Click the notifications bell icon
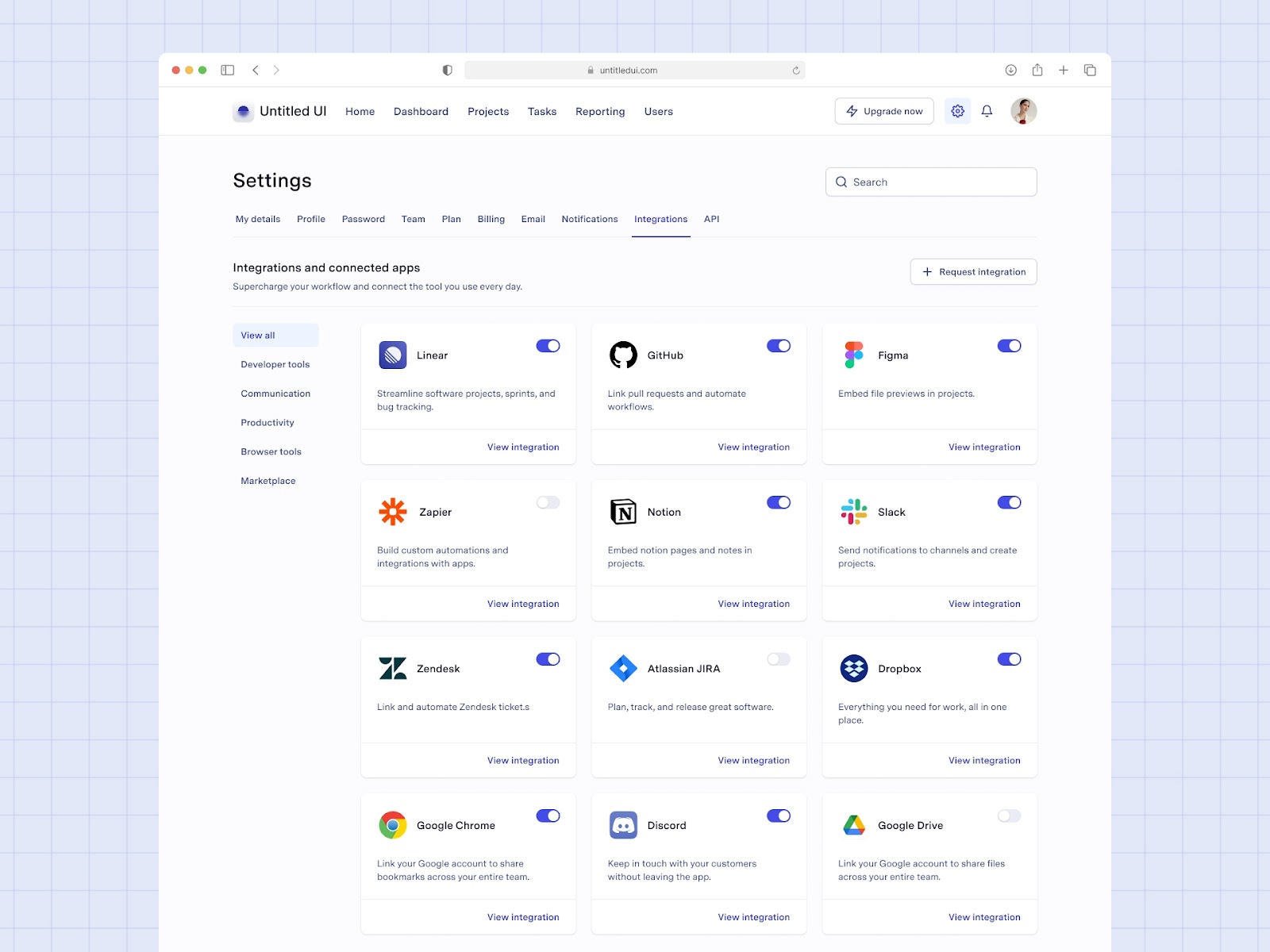The width and height of the screenshot is (1270, 952). (987, 111)
